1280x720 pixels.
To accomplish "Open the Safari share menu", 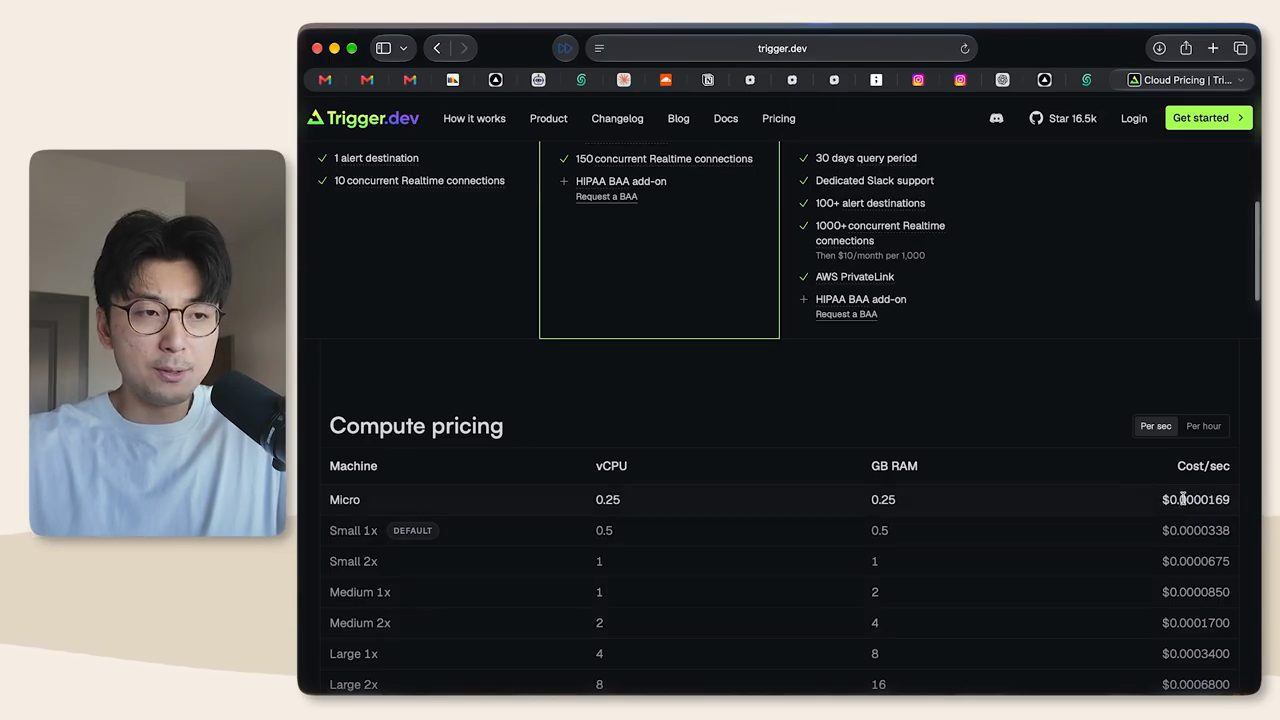I will pyautogui.click(x=1186, y=48).
